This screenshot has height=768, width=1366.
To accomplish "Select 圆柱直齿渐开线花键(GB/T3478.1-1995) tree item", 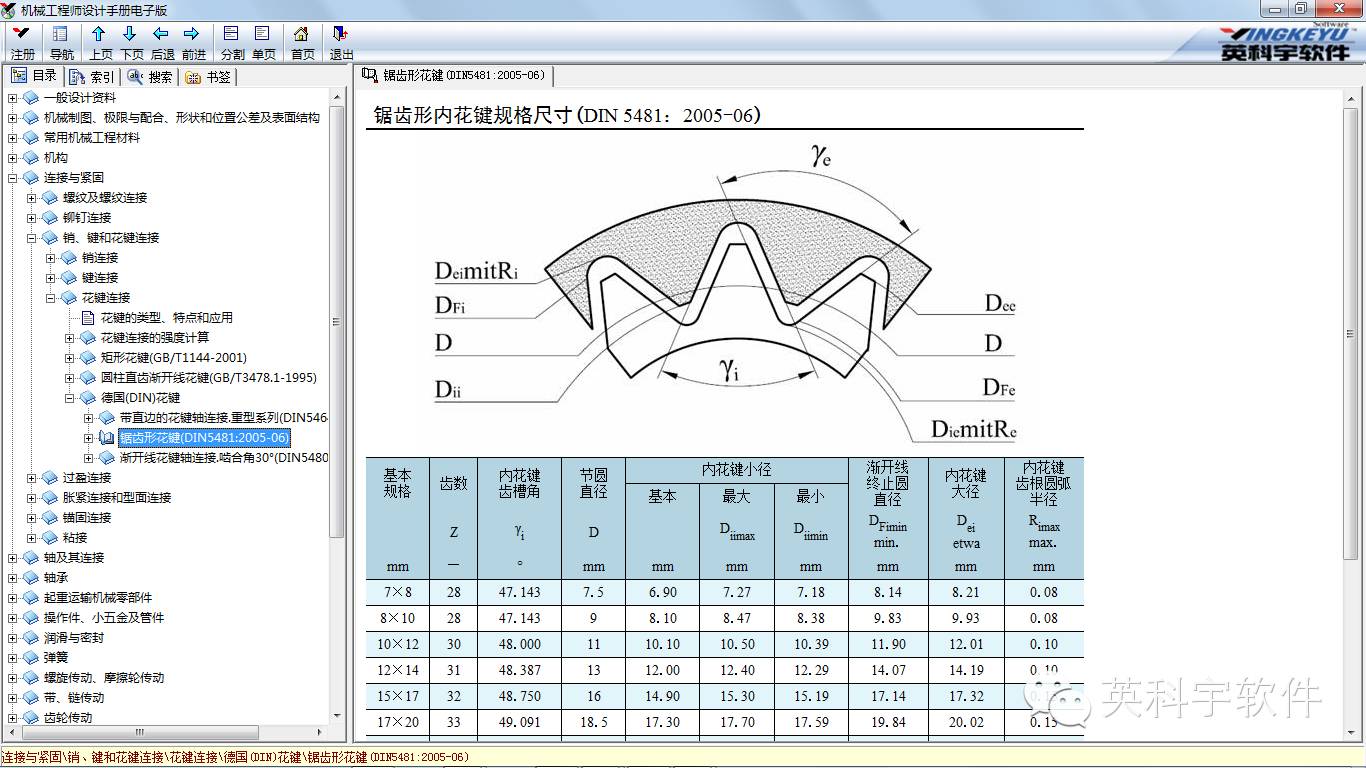I will pos(209,378).
